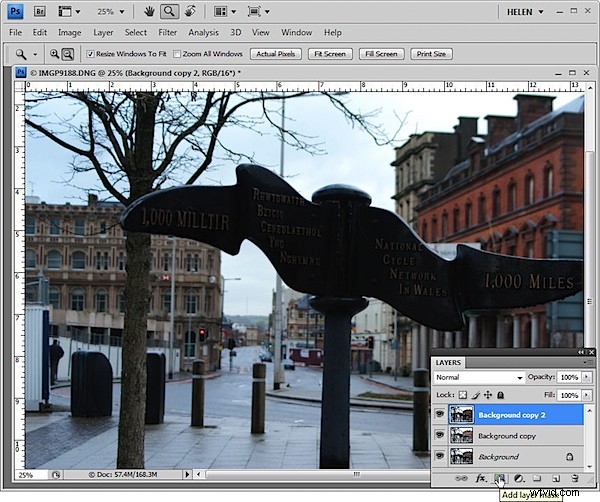Viewport: 600px width, 502px height.
Task: Delete layer using the trash icon
Action: (575, 478)
